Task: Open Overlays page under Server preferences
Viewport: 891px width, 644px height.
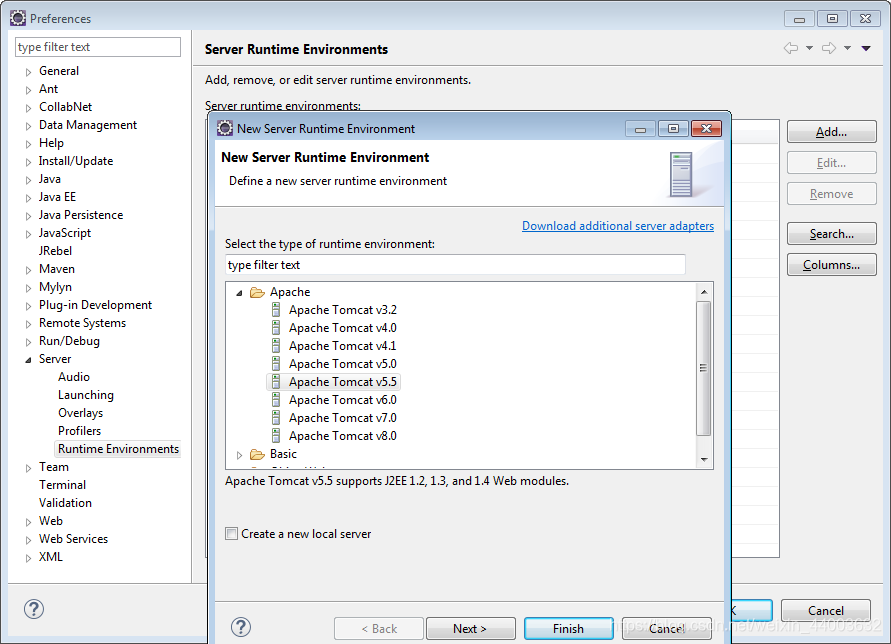Action: (81, 413)
